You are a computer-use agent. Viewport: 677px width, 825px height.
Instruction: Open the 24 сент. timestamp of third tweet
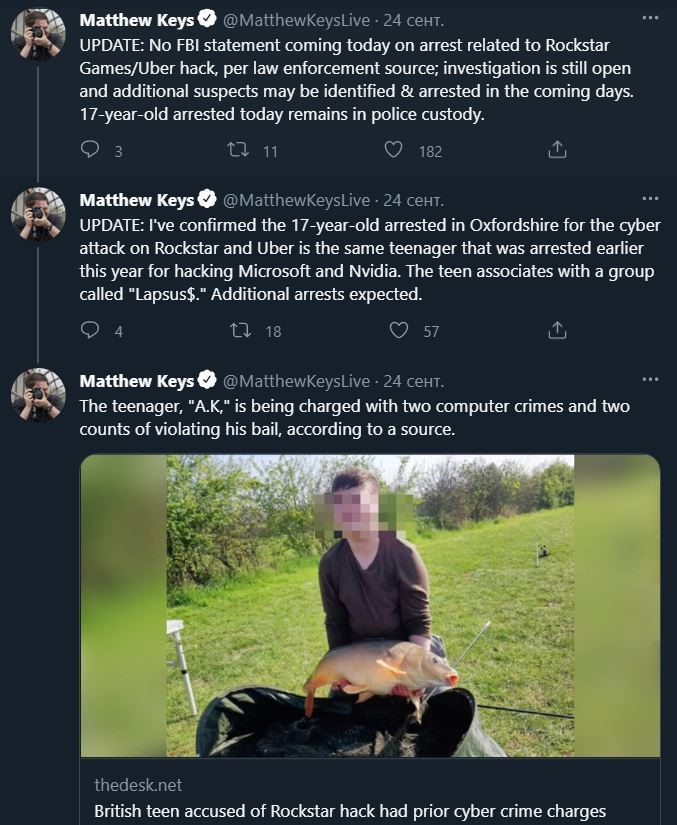coord(414,381)
